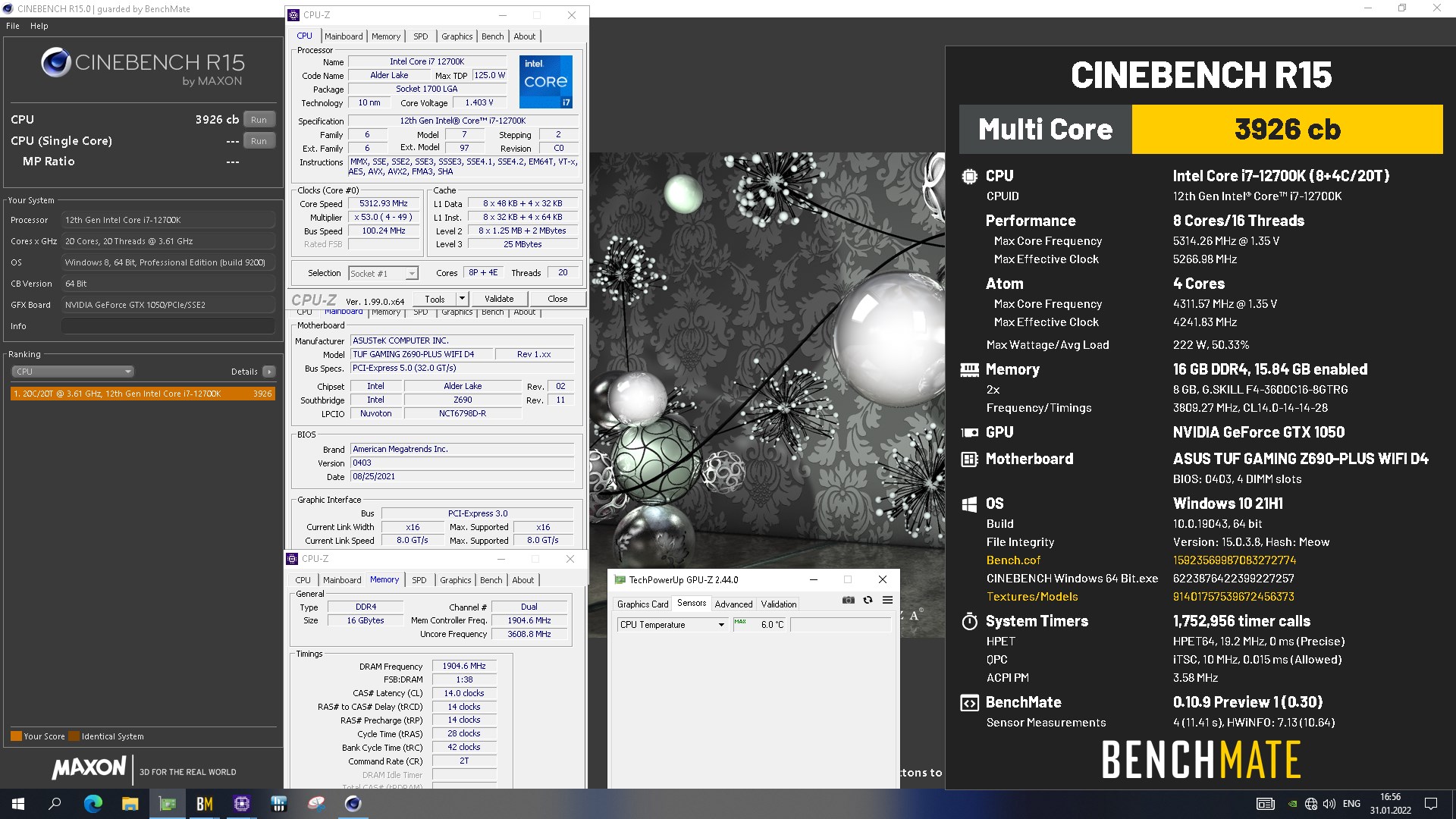The image size is (1456, 819).
Task: Switch to CPU-Z via the purple chip taskbar icon
Action: pyautogui.click(x=241, y=804)
